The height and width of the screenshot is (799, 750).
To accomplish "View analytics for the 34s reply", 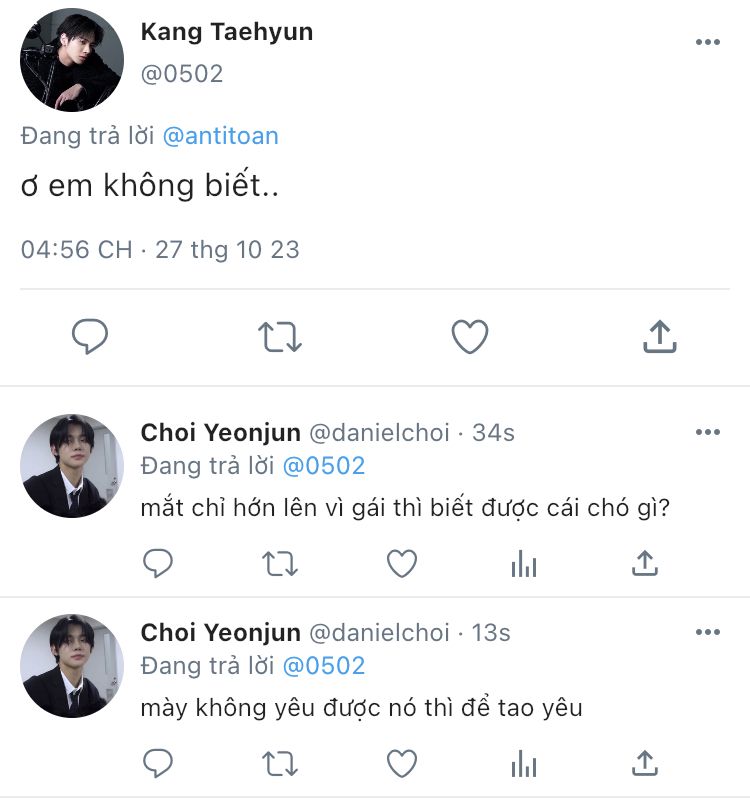I will click(523, 564).
